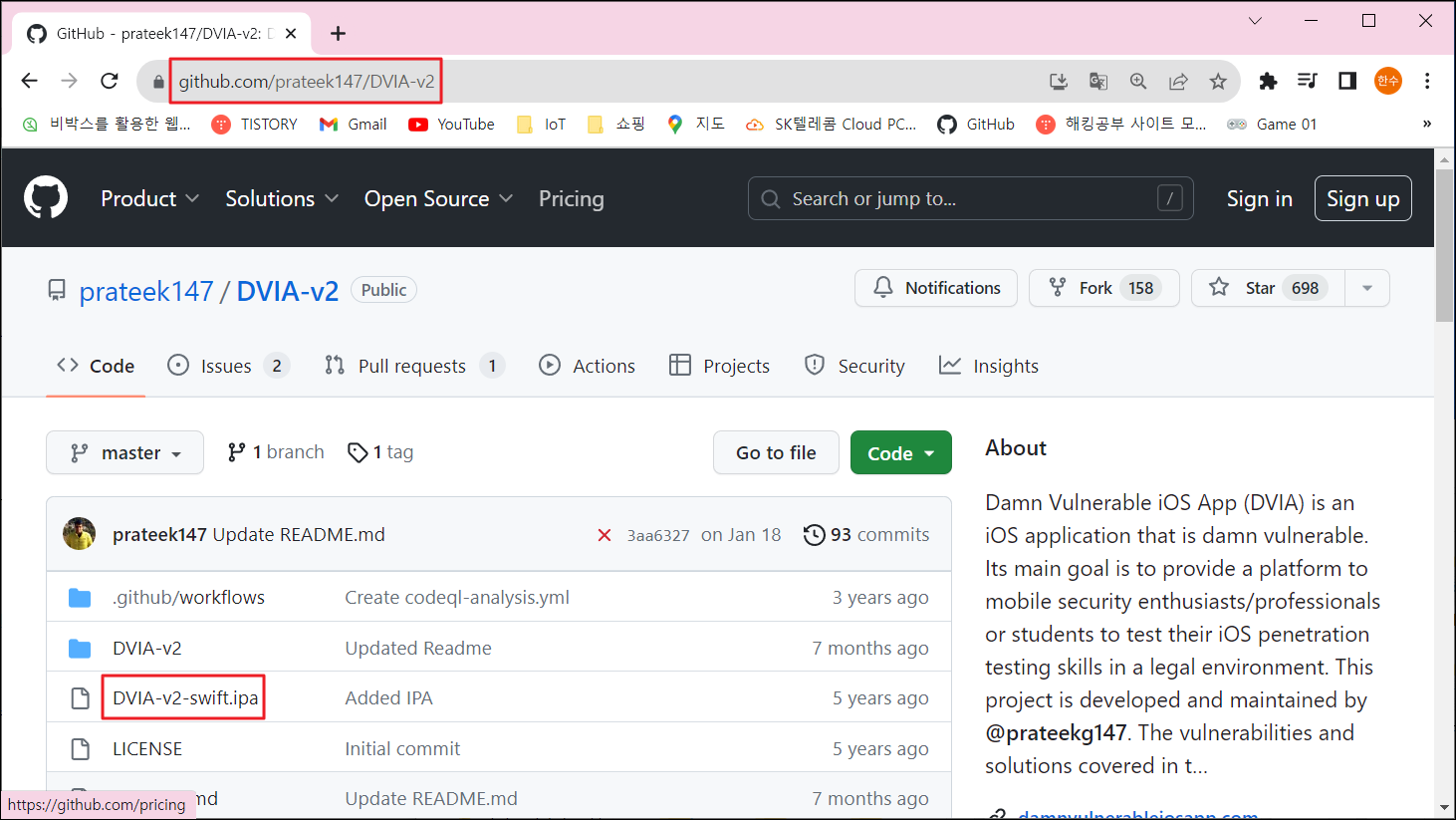Click the Notifications bell button
This screenshot has height=820, width=1456.
[936, 288]
